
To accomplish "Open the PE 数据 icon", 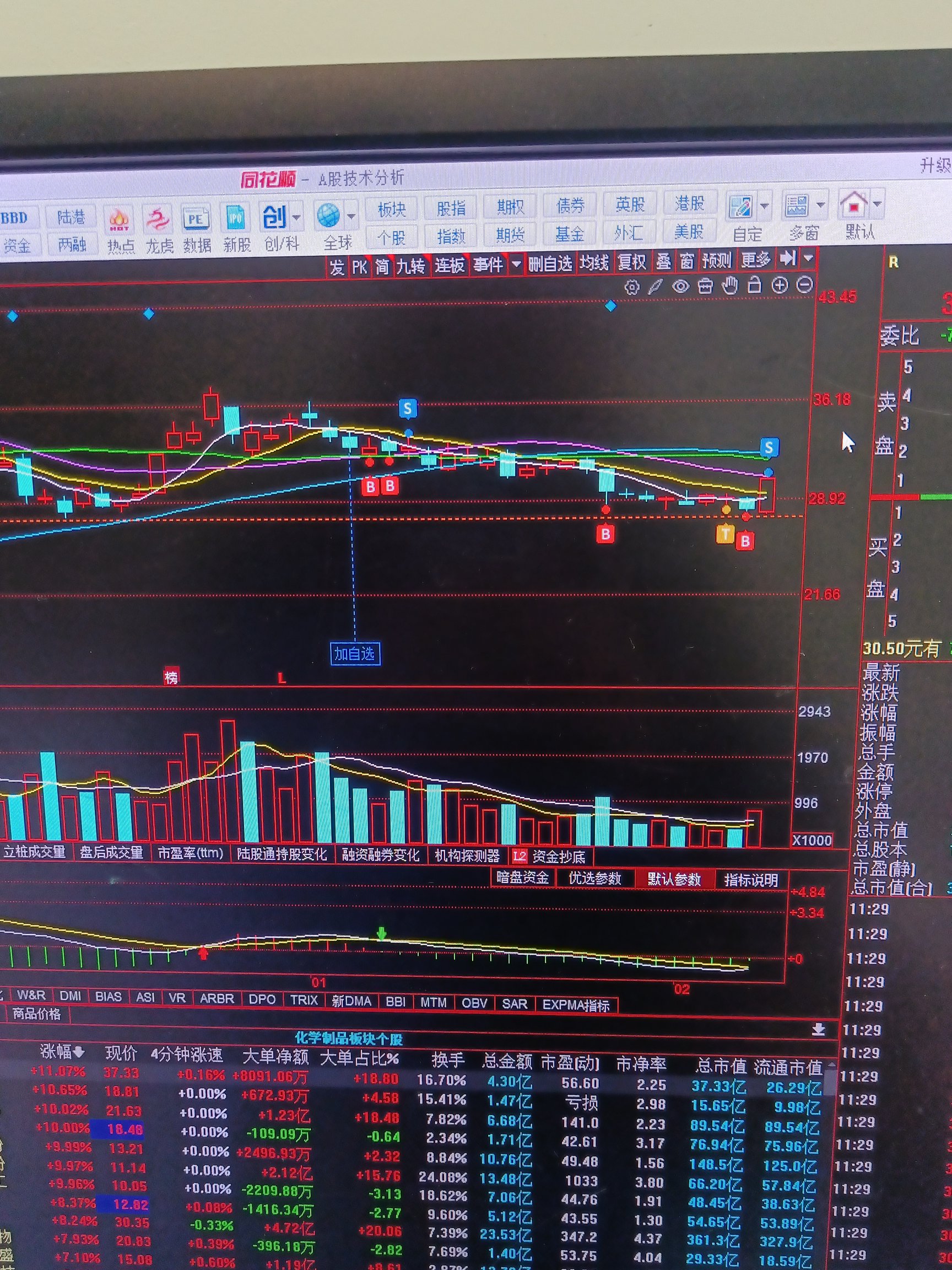I will tap(196, 219).
